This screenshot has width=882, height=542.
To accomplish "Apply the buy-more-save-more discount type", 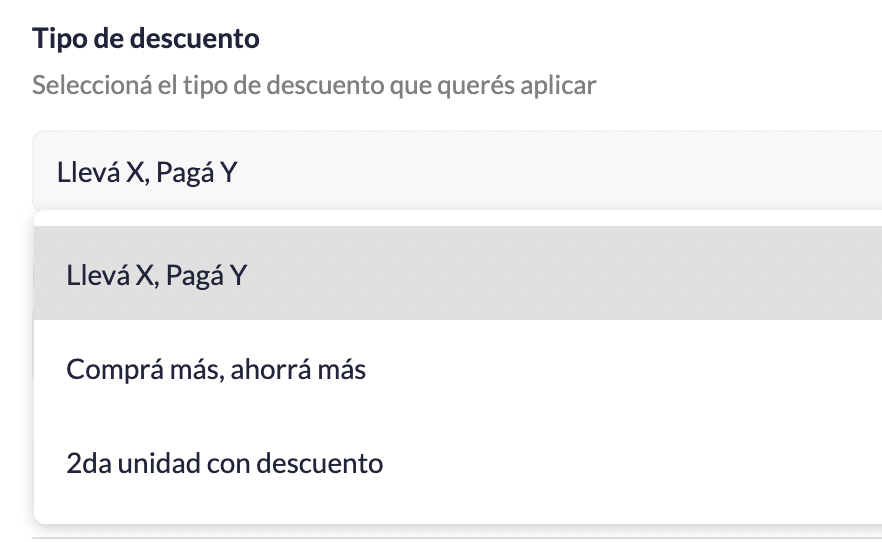I will [x=216, y=370].
